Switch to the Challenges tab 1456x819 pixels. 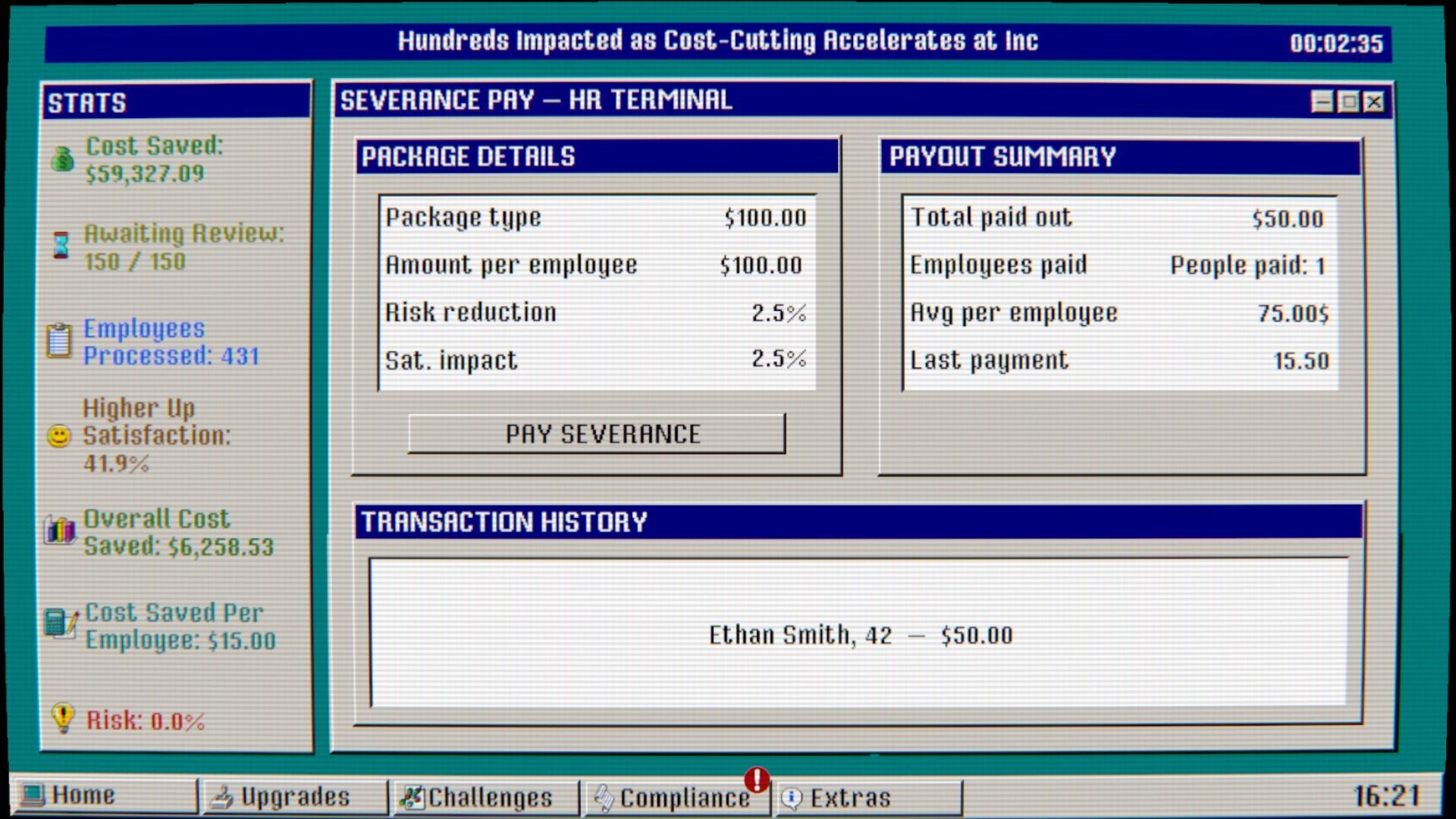click(485, 798)
